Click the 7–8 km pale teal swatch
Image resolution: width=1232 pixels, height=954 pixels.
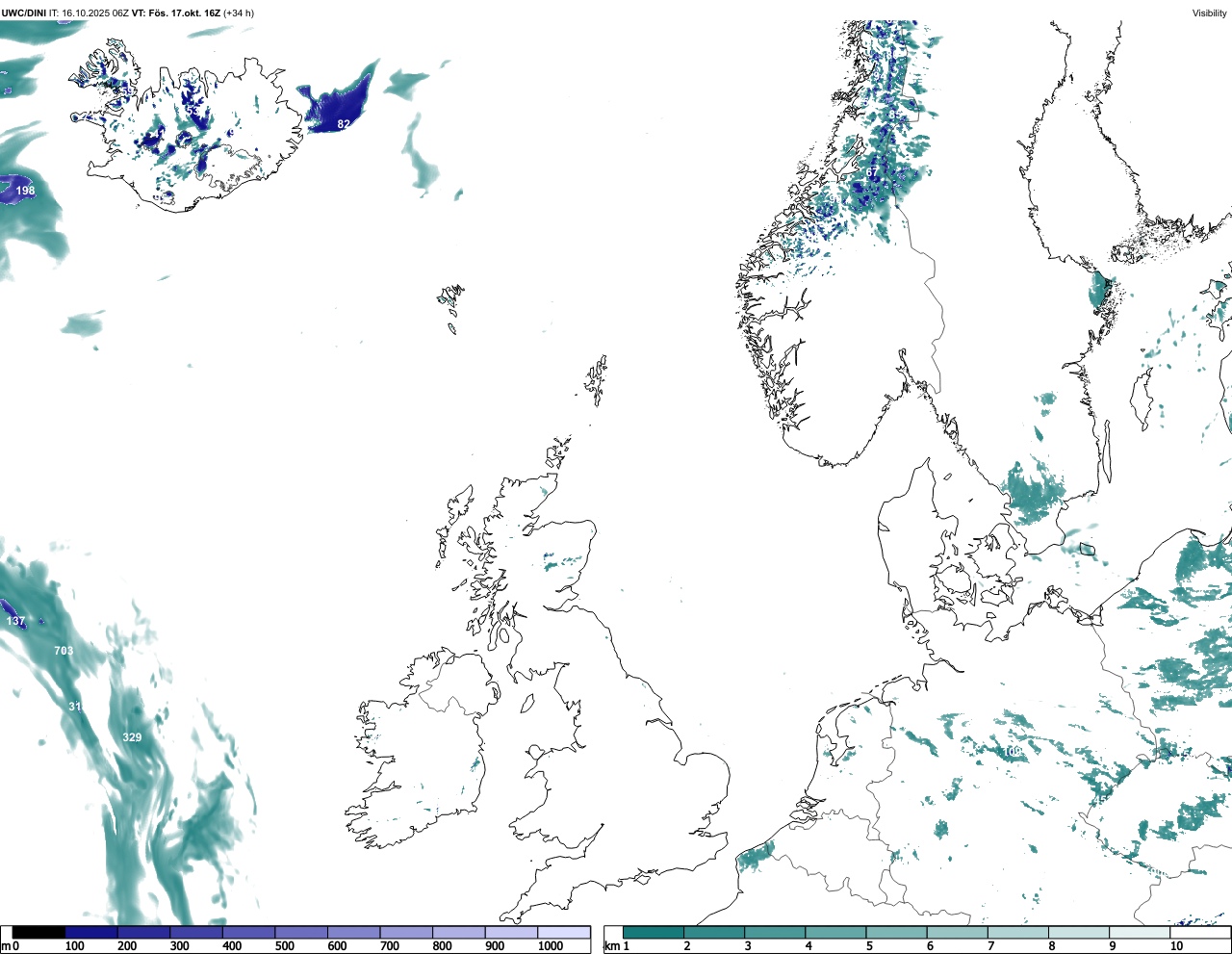pyautogui.click(x=1017, y=932)
